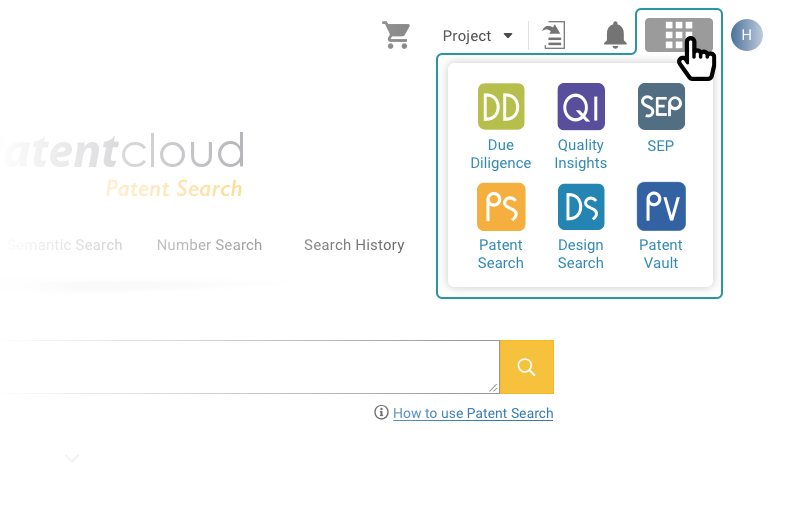Launch the Quality Insights app icon

[581, 107]
